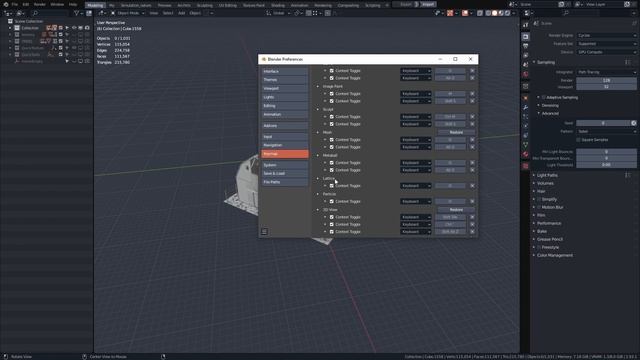Switch to the Sculpting workspace tab
Viewport: 640px width, 360px height.
(x=204, y=5)
